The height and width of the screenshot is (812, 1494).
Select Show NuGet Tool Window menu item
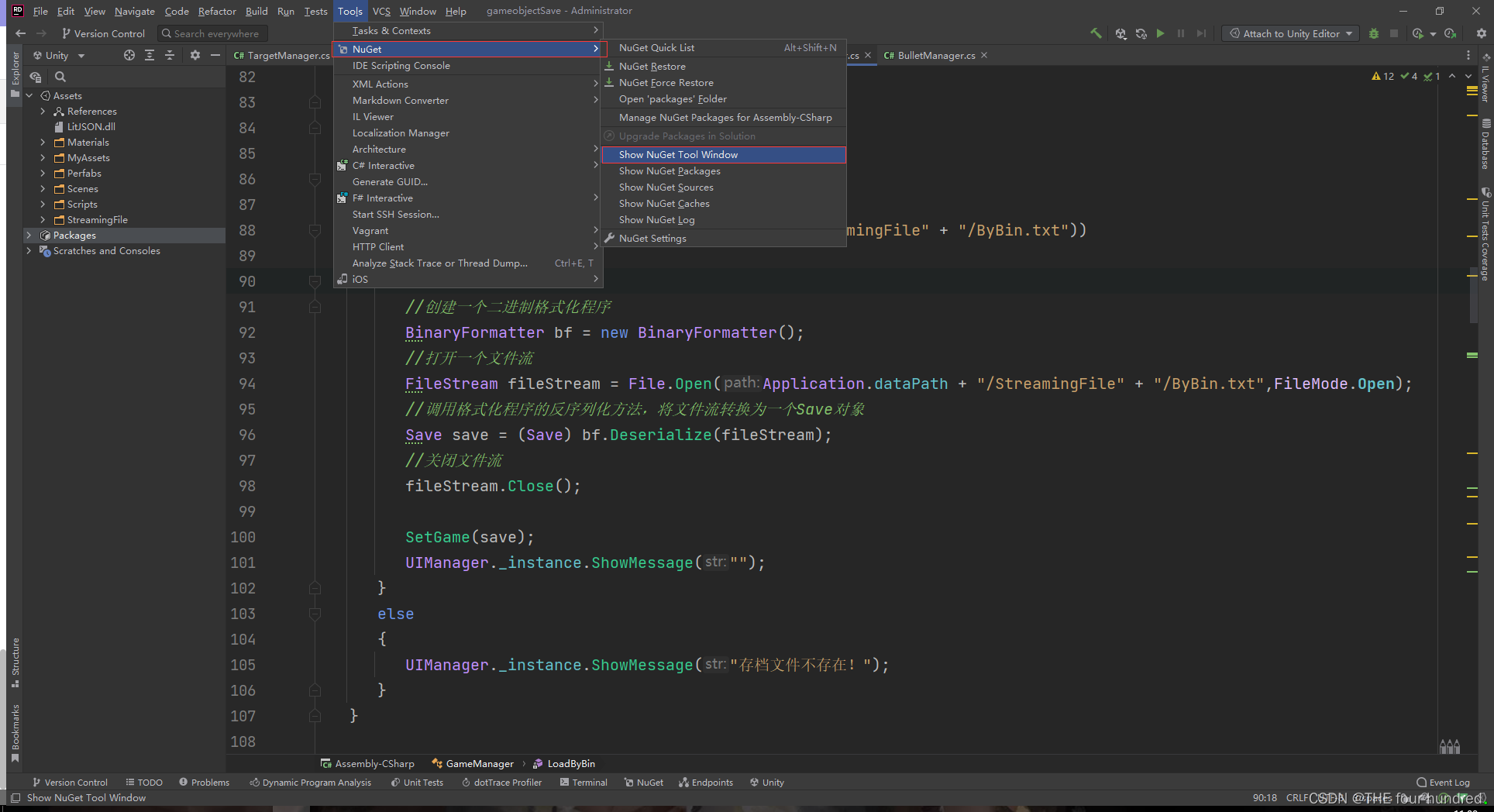(723, 155)
